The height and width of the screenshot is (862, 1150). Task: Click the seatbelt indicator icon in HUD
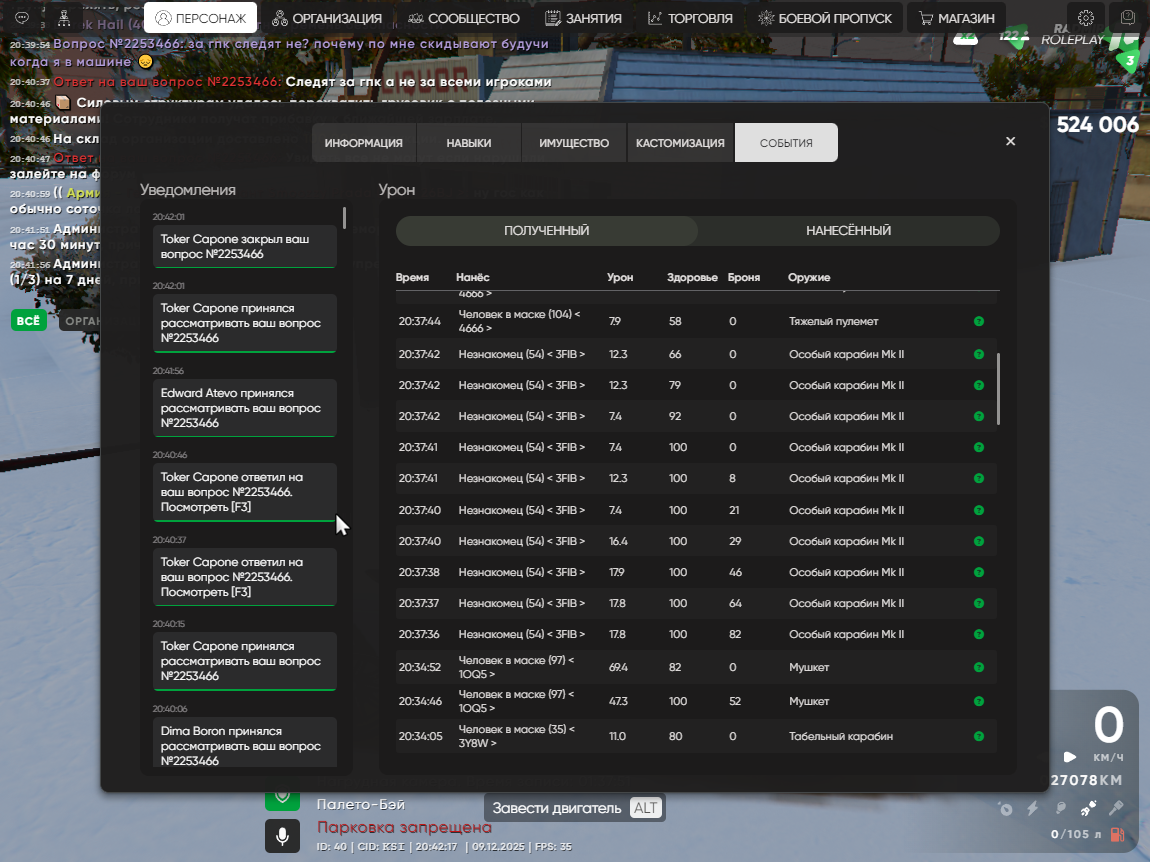pos(1087,808)
